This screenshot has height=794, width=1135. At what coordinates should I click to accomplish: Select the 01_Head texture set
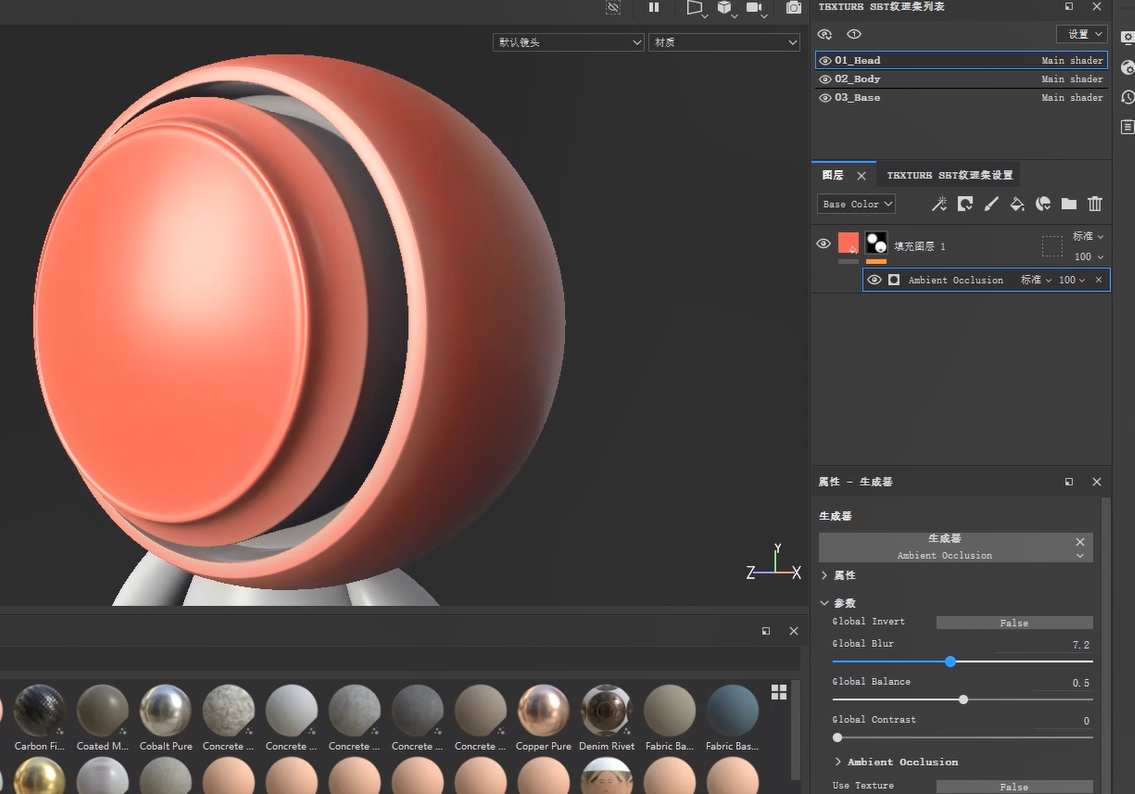(961, 61)
